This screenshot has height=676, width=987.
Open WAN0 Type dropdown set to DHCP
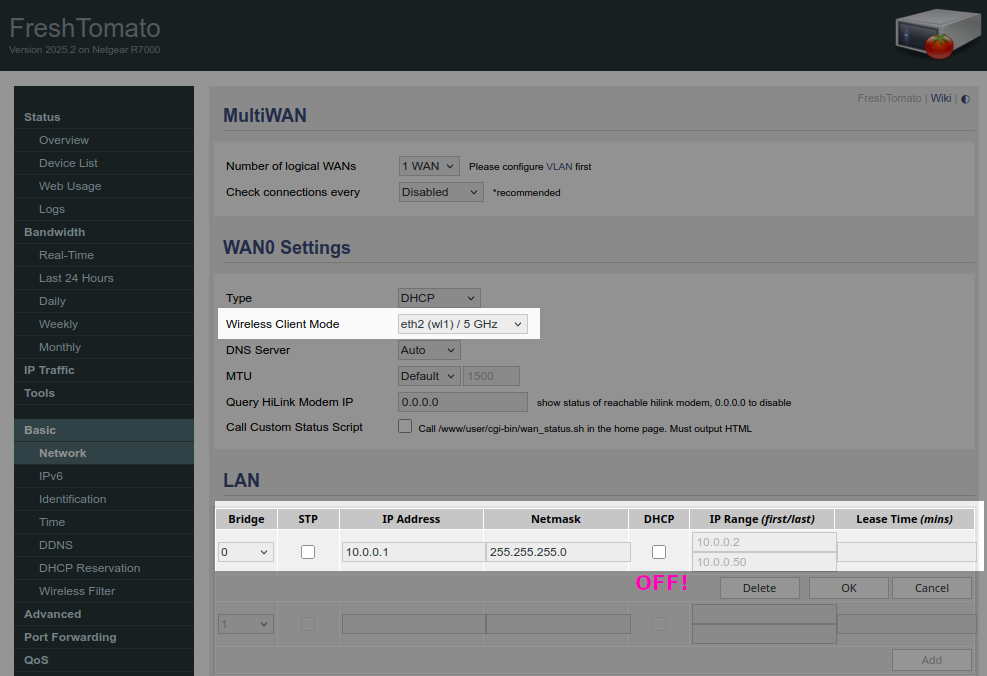coord(439,298)
